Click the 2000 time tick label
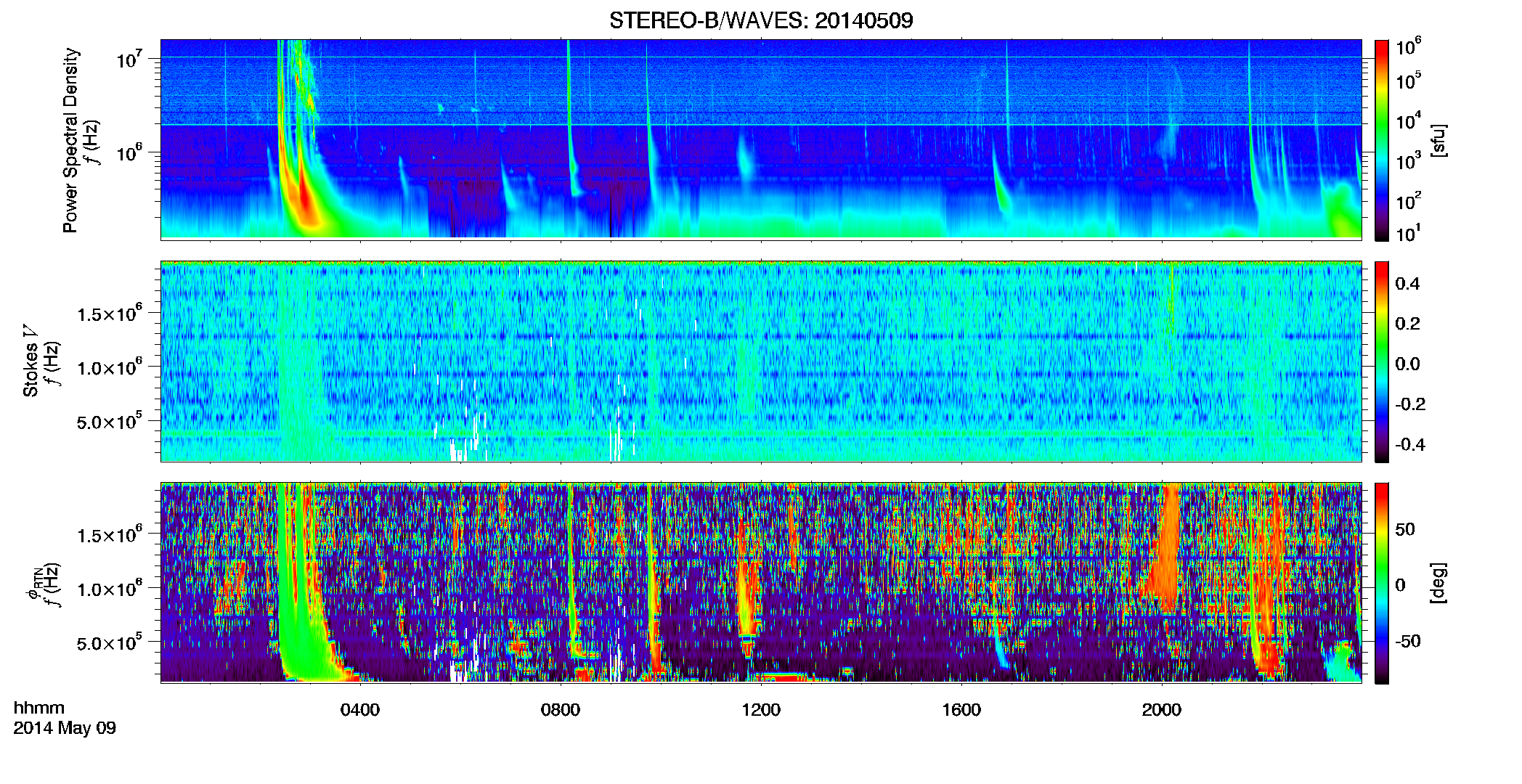Viewport: 1522px width, 784px height. pyautogui.click(x=1162, y=710)
